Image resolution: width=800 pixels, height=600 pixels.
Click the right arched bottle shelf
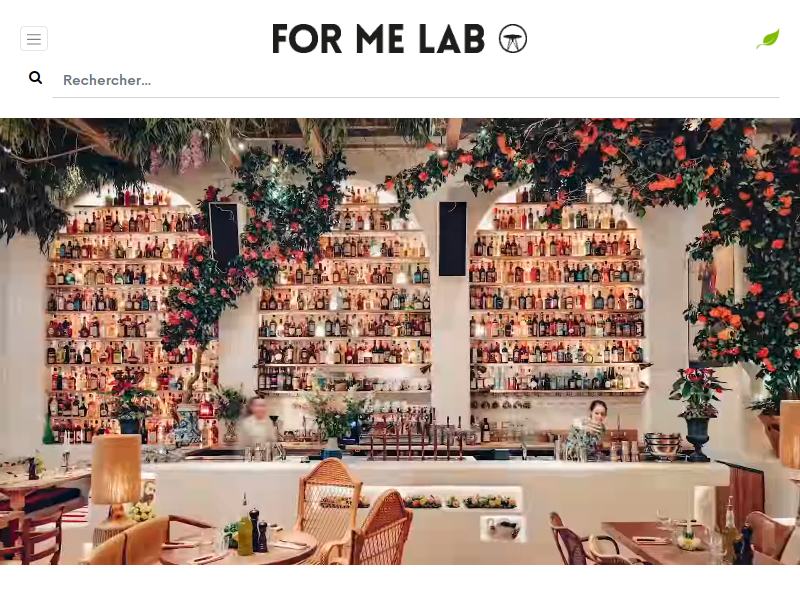coord(558,292)
